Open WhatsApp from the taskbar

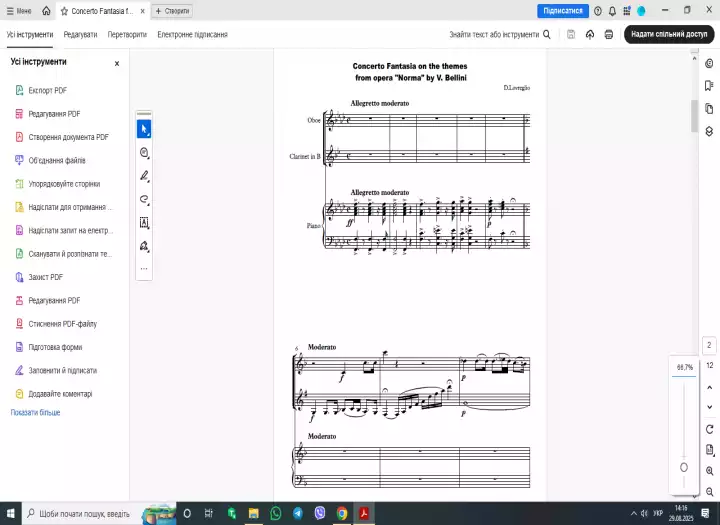[276, 513]
